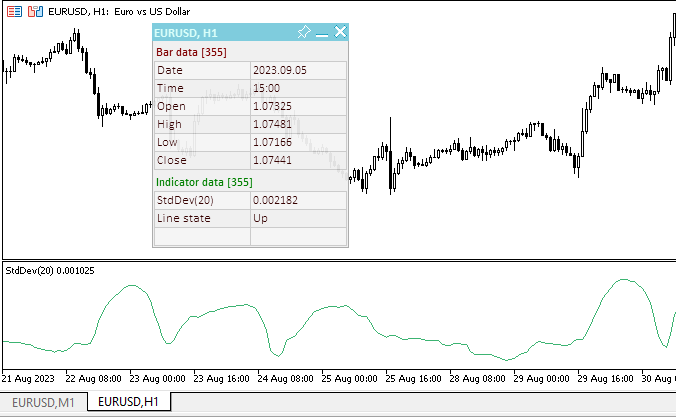This screenshot has height=417, width=676.
Task: Select the Date label cell
Action: tap(202, 70)
